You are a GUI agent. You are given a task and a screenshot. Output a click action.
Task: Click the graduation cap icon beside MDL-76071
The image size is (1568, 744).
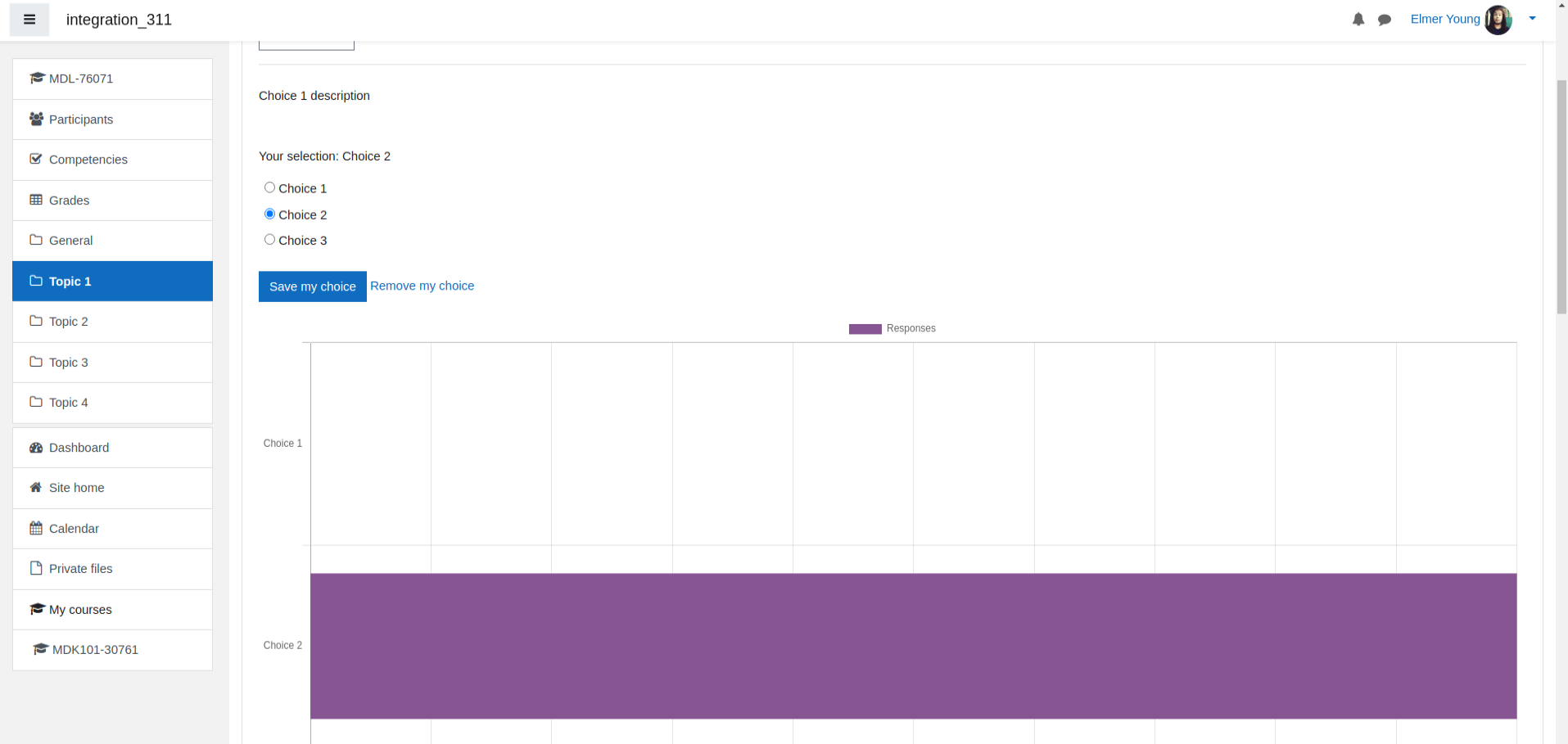(37, 79)
